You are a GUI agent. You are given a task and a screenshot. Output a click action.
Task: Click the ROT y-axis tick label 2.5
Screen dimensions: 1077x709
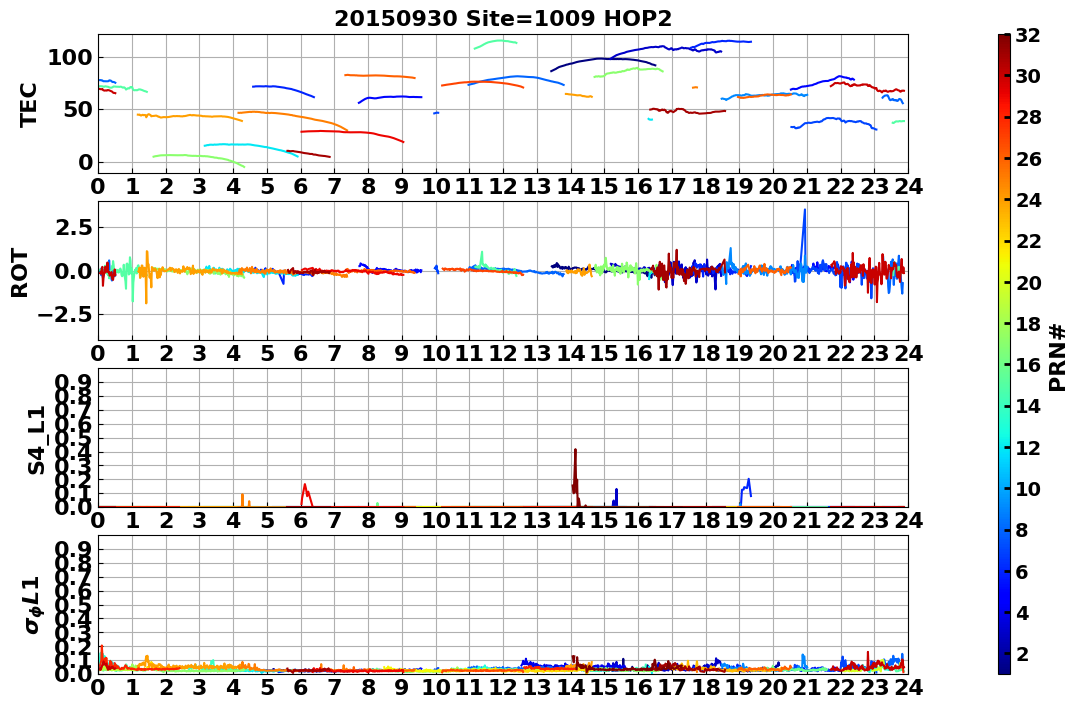click(x=74, y=227)
